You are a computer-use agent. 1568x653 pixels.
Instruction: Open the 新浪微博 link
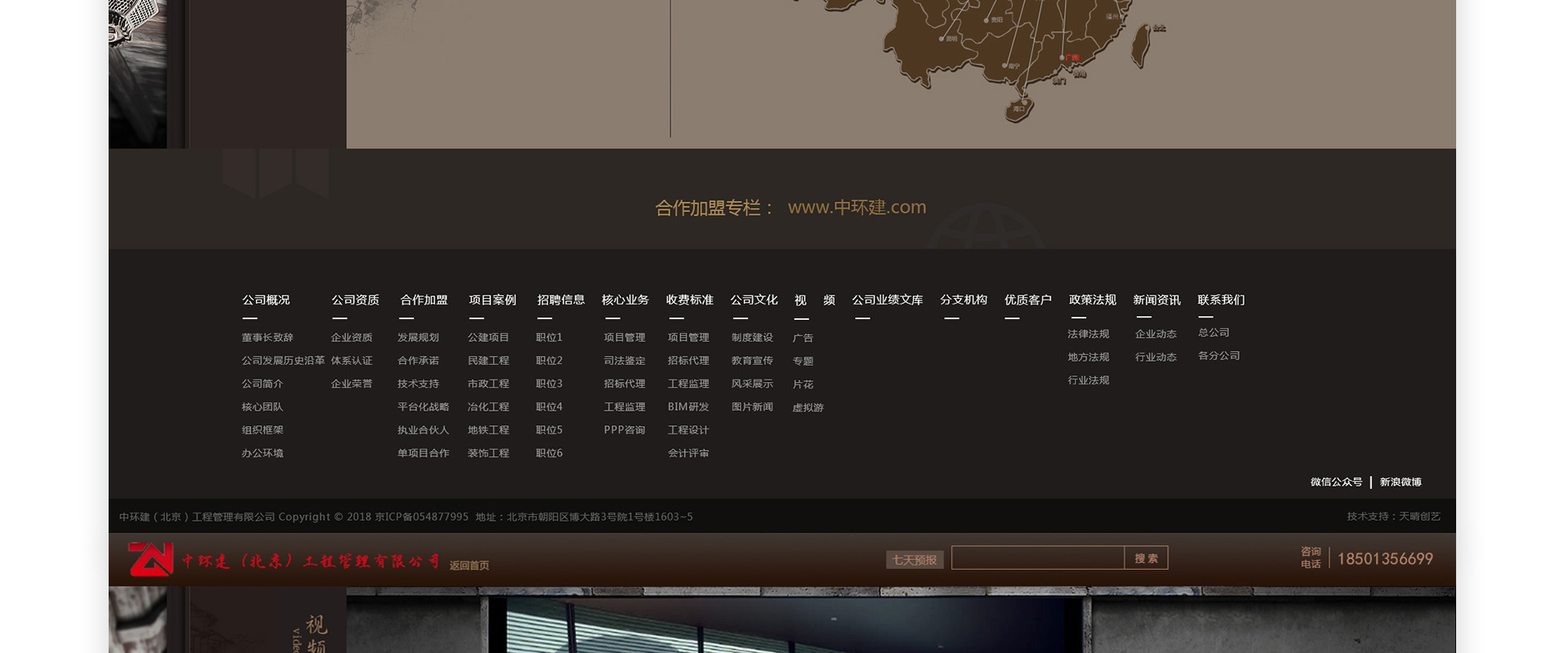[x=1401, y=482]
